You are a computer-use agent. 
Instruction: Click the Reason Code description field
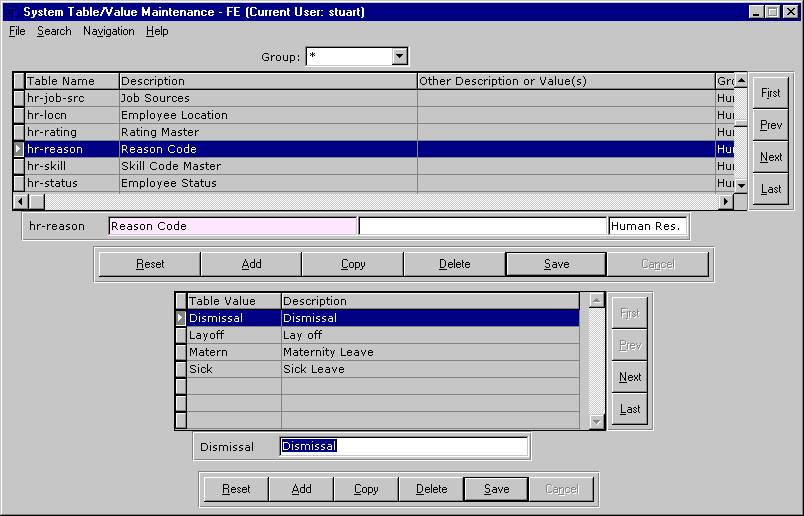click(232, 226)
